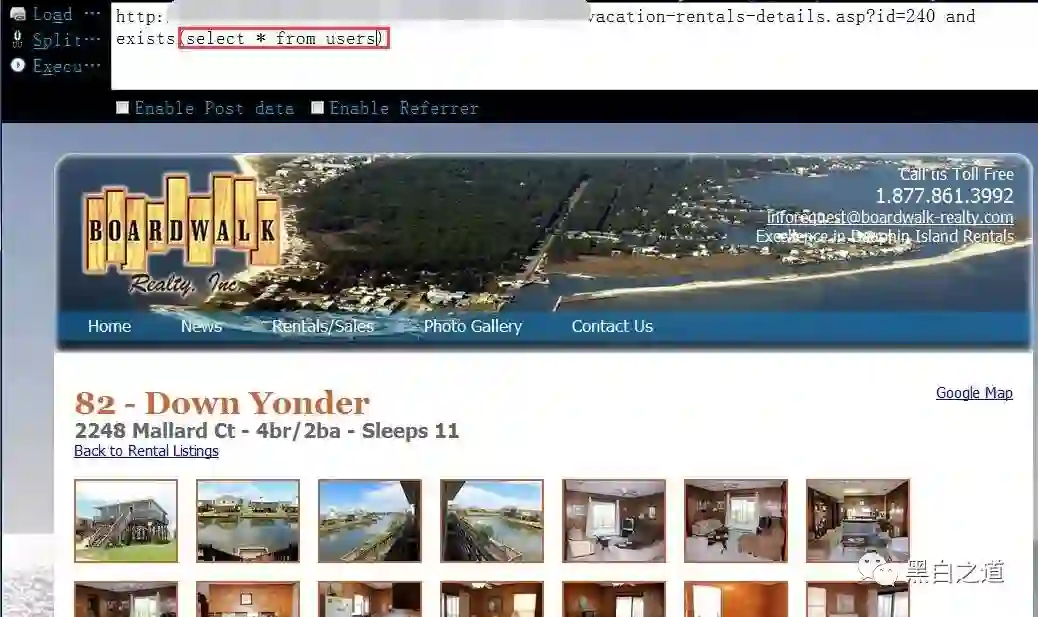Click the Load URL button label
This screenshot has width=1038, height=617.
[x=66, y=14]
